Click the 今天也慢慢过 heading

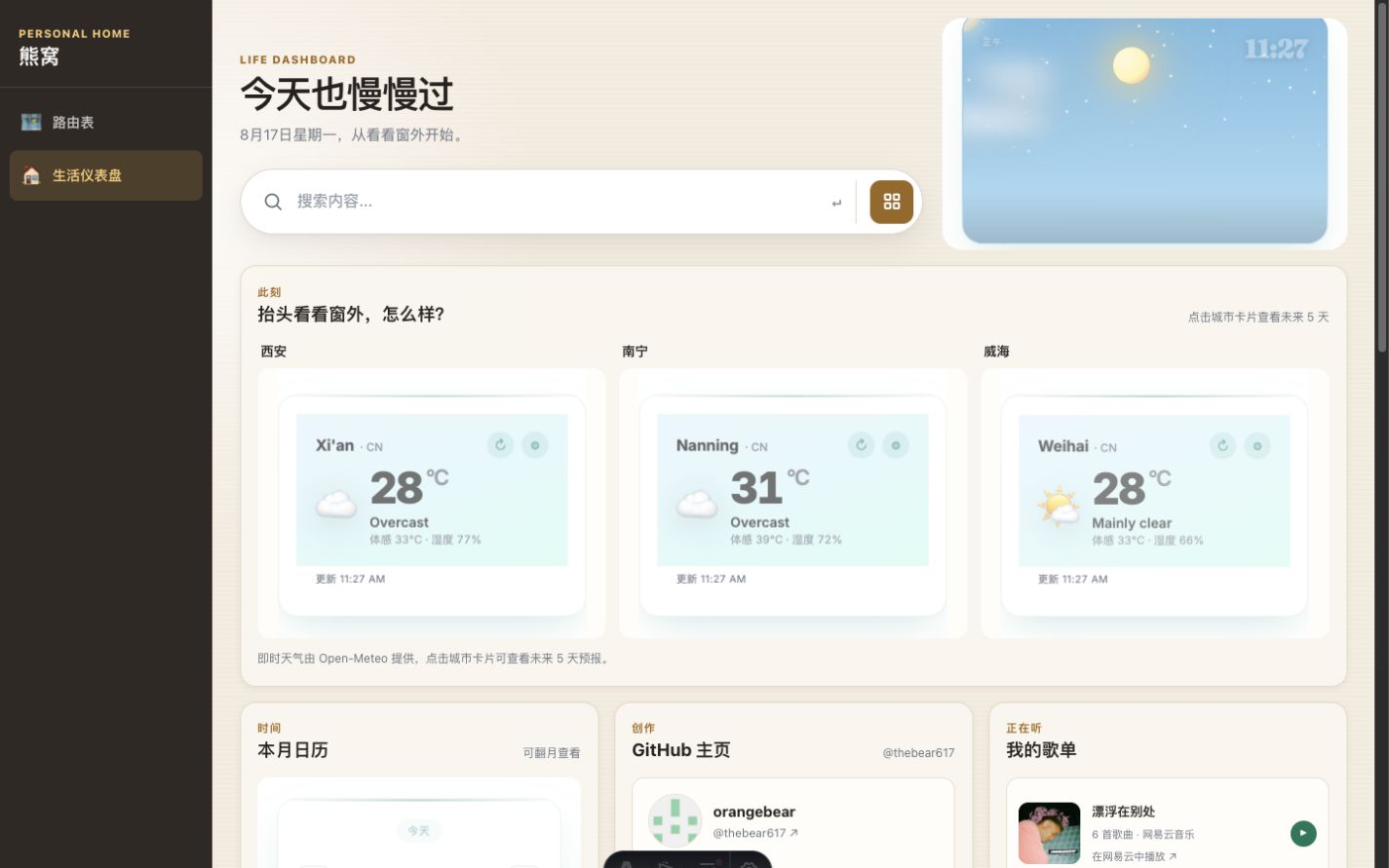pyautogui.click(x=346, y=94)
